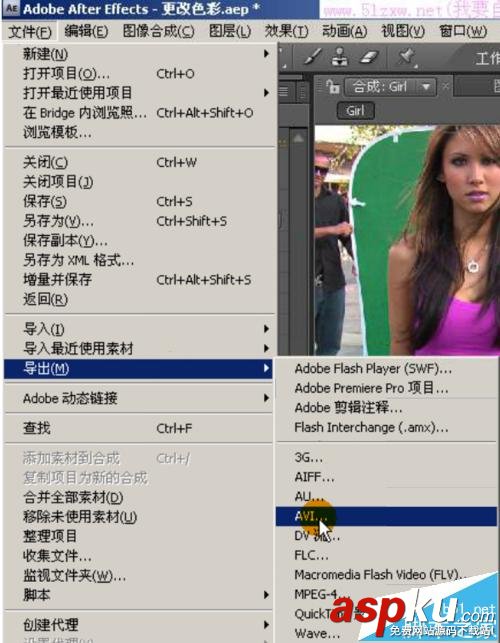Export as Flash Interchange (.amx)...
The image size is (500, 643).
tap(386, 427)
